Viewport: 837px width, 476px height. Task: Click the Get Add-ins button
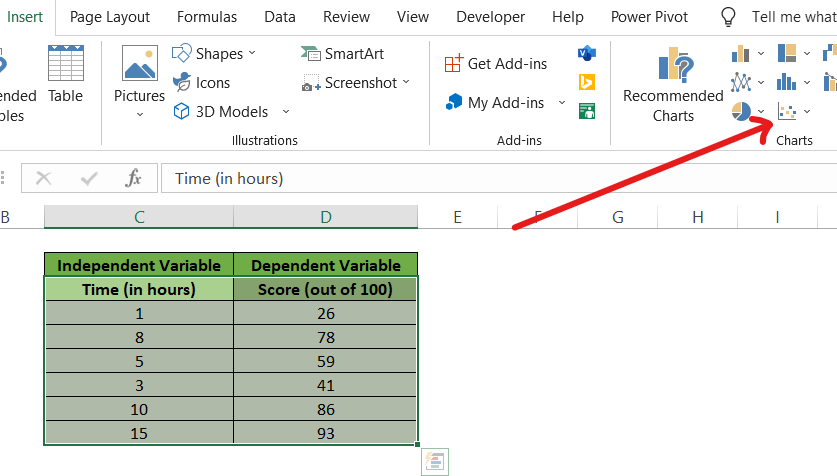tap(496, 64)
